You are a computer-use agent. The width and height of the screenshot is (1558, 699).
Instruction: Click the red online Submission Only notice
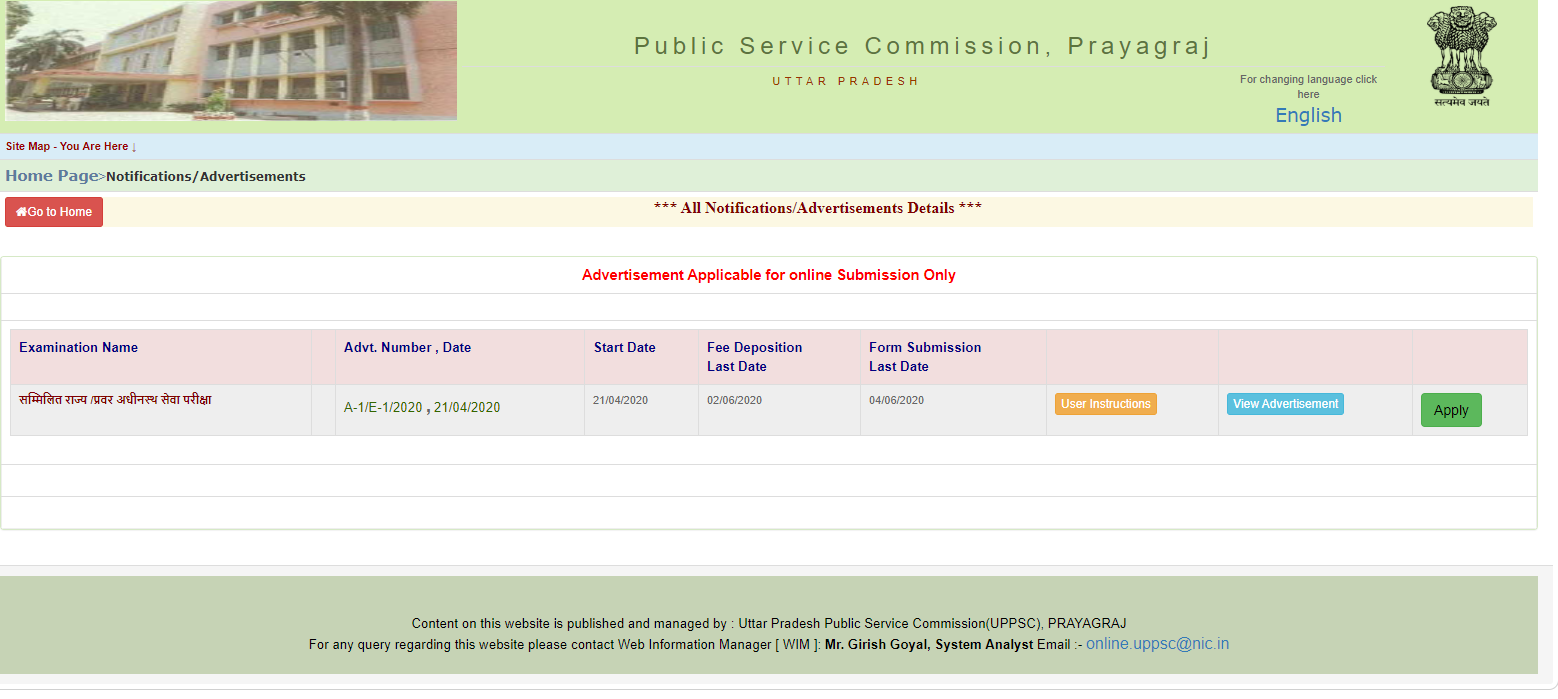coord(769,275)
